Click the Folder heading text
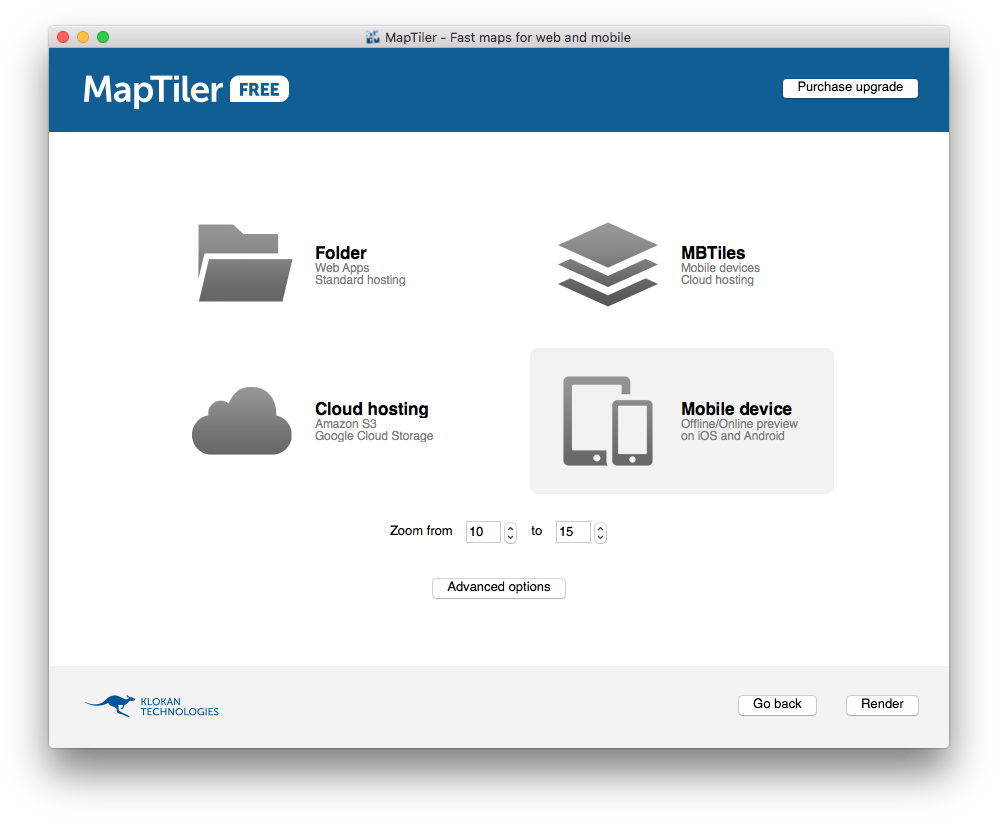Screen dimensions: 997x821 click(x=341, y=253)
